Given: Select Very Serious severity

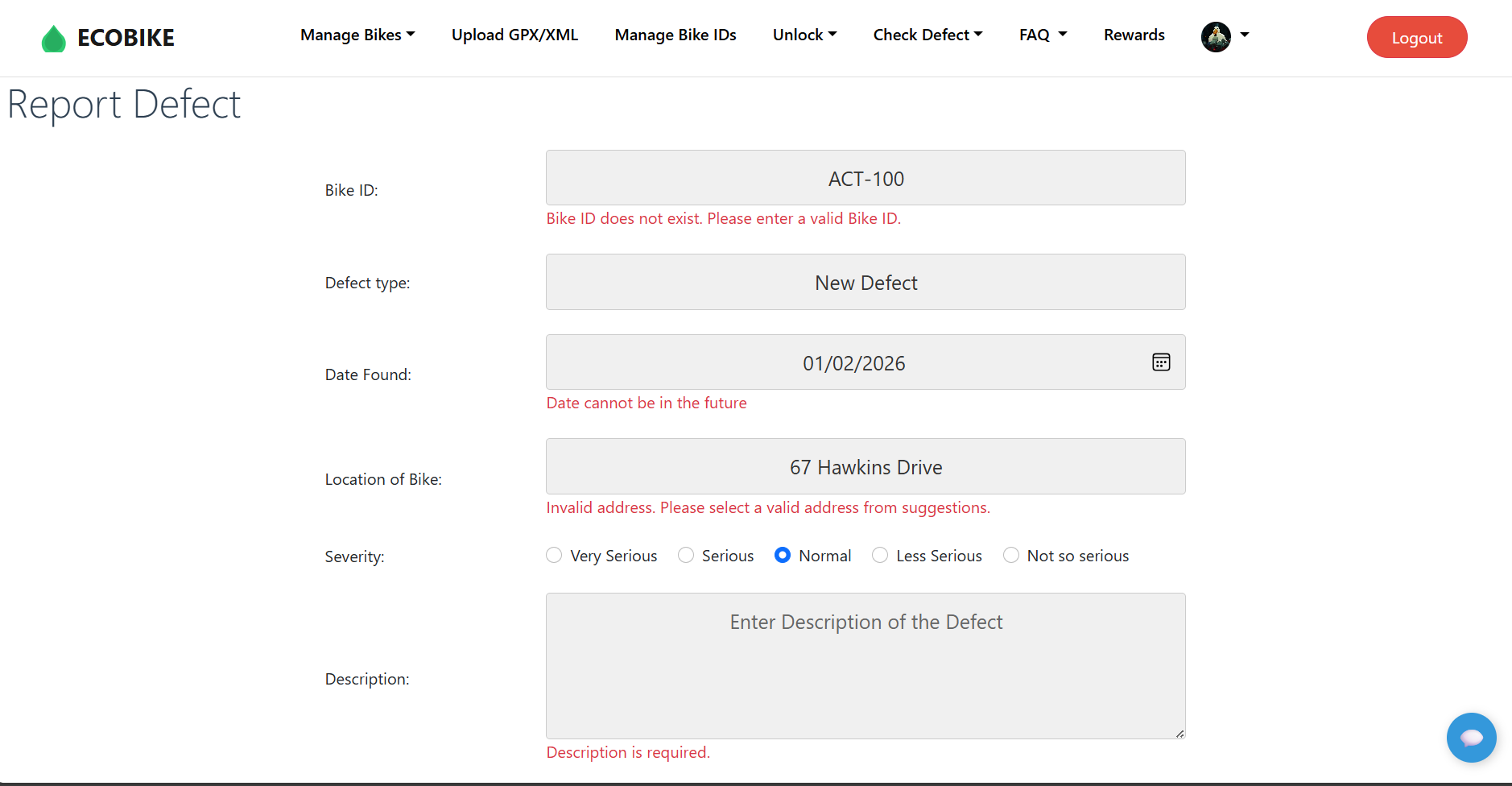Looking at the screenshot, I should (x=554, y=555).
